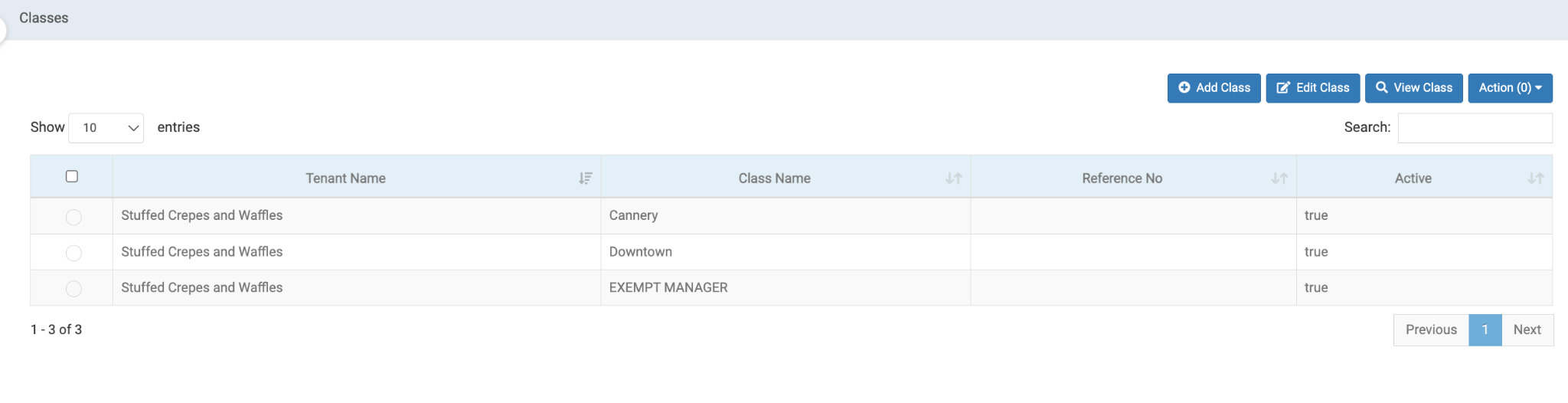The height and width of the screenshot is (403, 1568).
Task: Click the Classes page title
Action: coord(44,18)
